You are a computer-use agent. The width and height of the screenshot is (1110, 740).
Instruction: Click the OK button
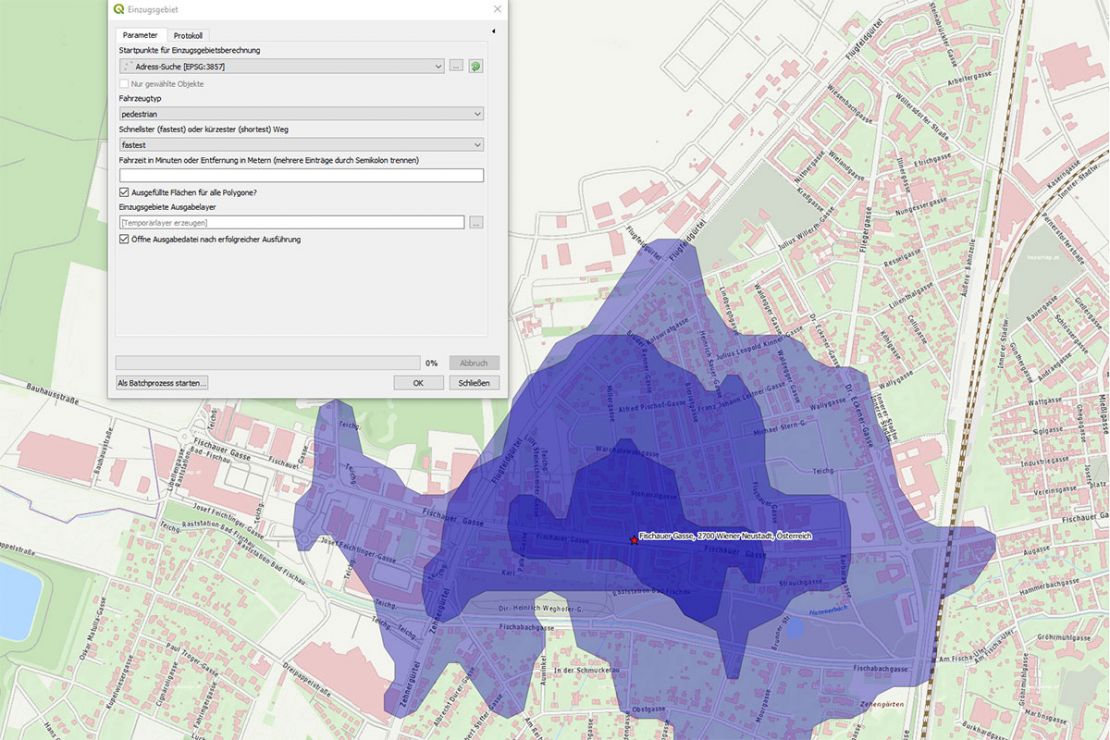click(x=418, y=382)
